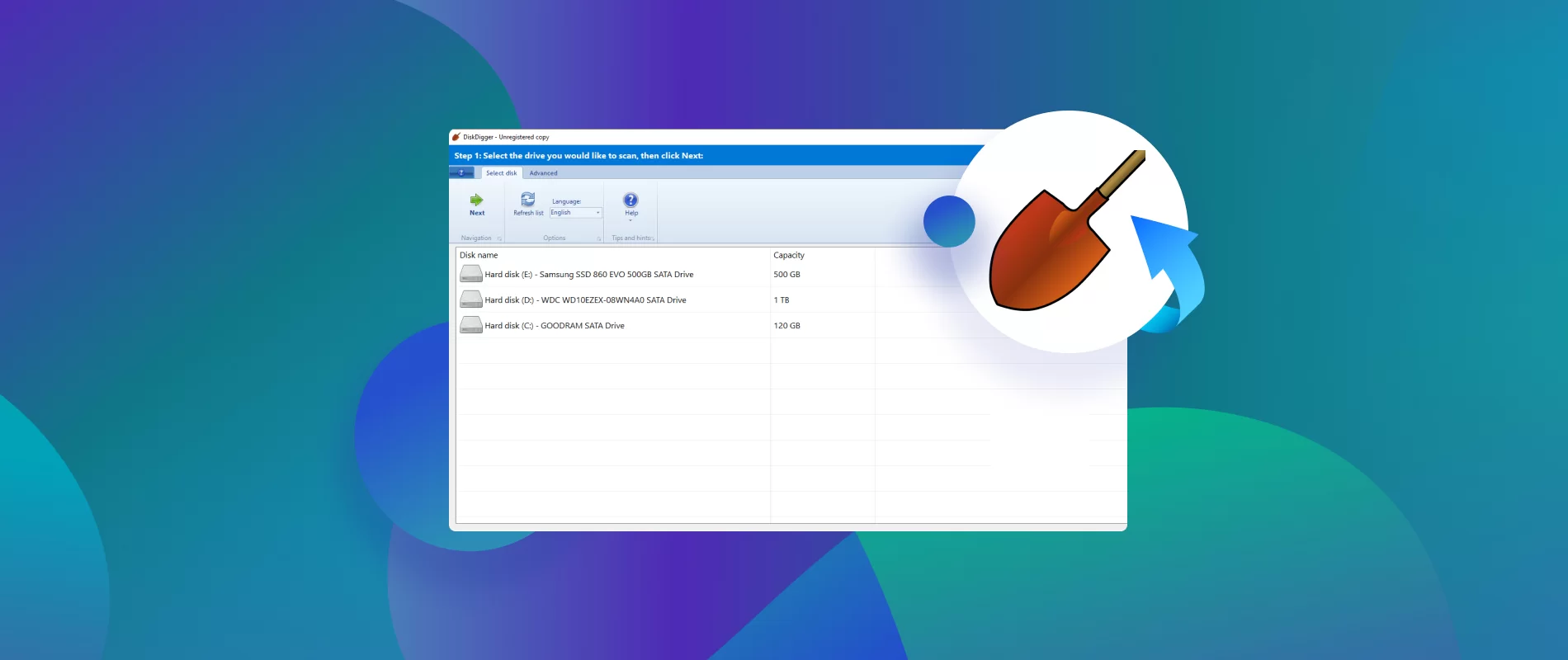This screenshot has height=660, width=1568.
Task: Click the drive icon for WDC disk (D:)
Action: (x=471, y=299)
